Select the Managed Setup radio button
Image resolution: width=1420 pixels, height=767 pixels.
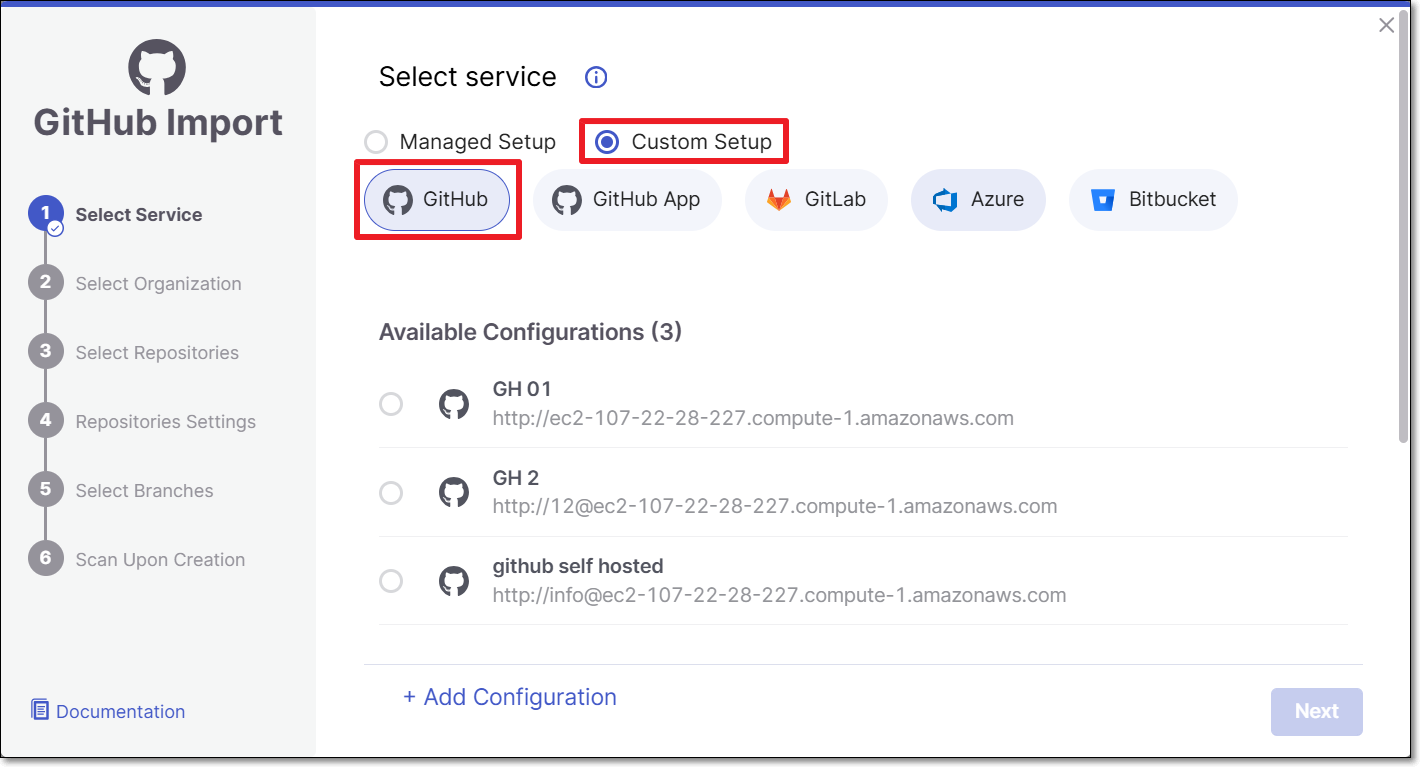(x=376, y=142)
